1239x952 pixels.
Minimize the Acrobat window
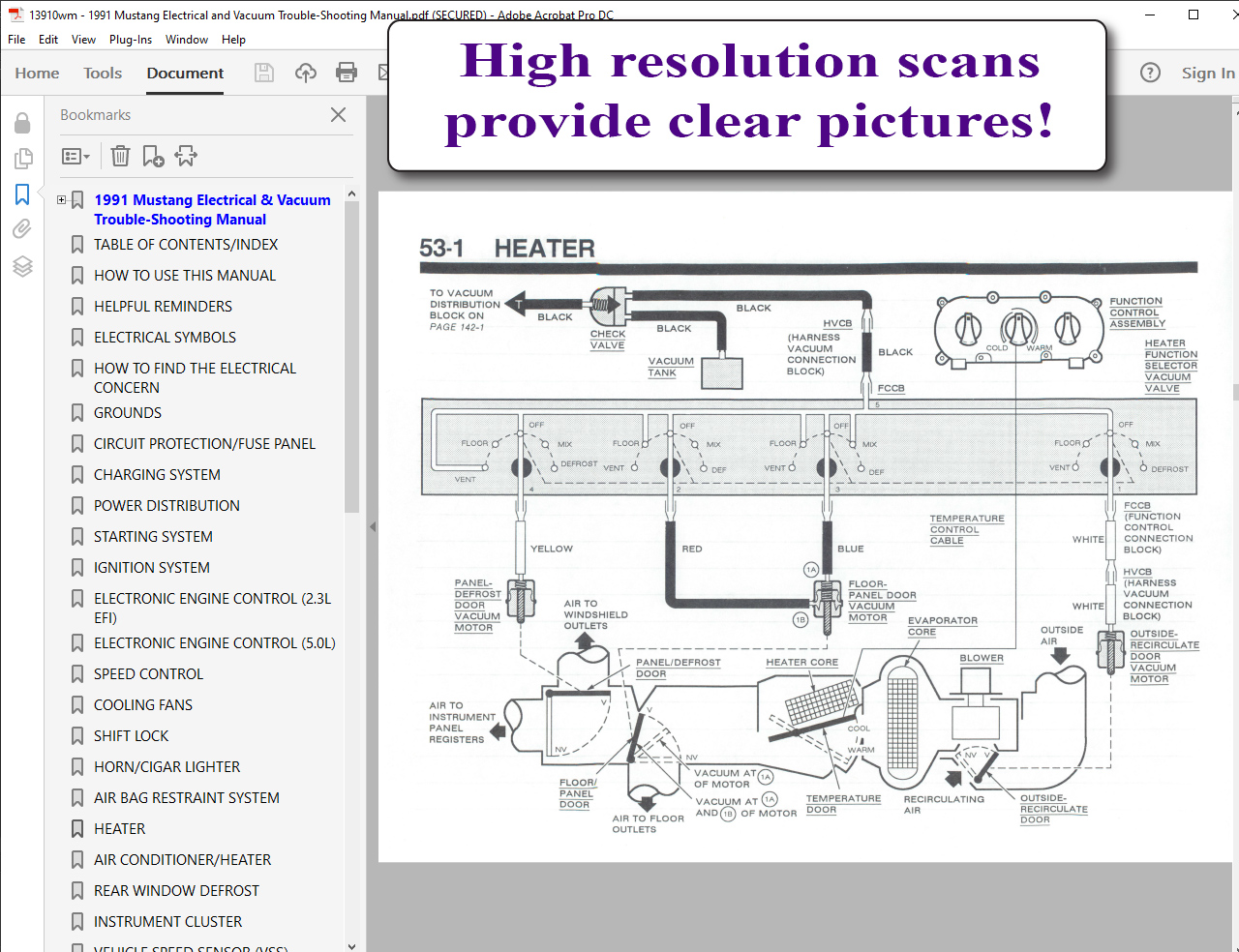coord(1149,15)
